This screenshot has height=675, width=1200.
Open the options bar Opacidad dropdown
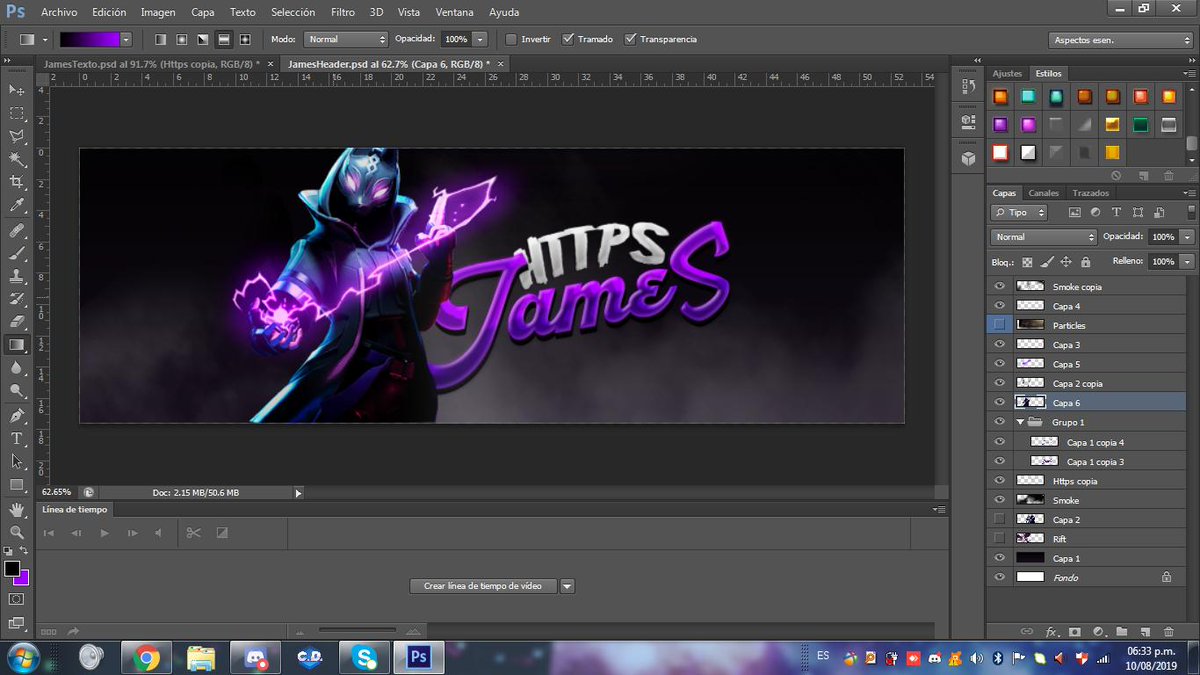click(480, 39)
